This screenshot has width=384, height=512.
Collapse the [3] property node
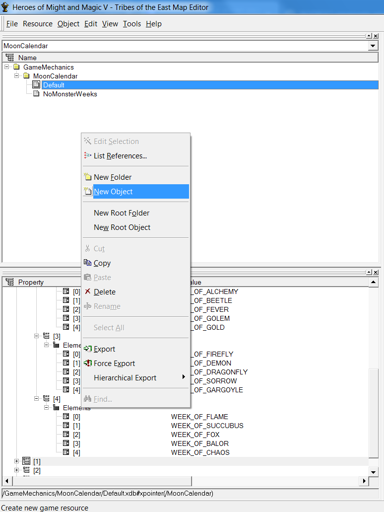[36, 336]
